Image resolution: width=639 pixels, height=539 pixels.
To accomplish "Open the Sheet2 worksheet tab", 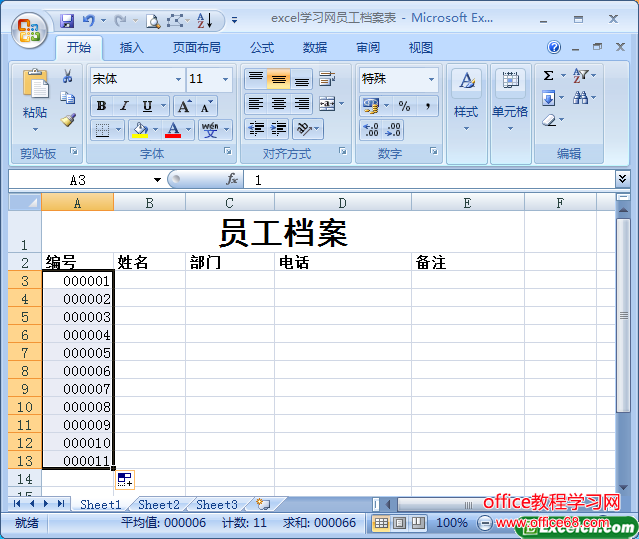I will point(159,504).
